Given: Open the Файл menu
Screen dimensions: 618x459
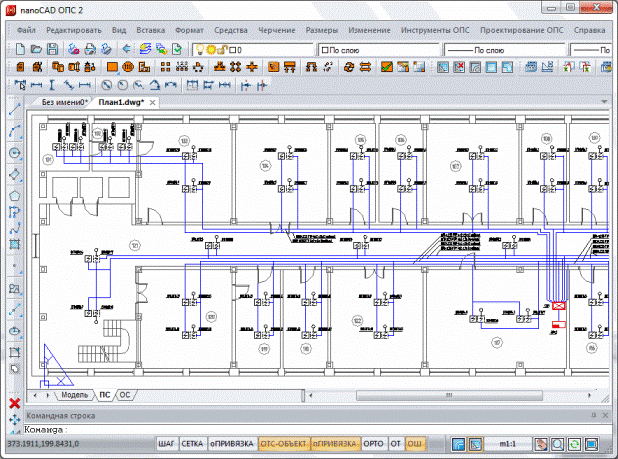Looking at the screenshot, I should tap(26, 30).
